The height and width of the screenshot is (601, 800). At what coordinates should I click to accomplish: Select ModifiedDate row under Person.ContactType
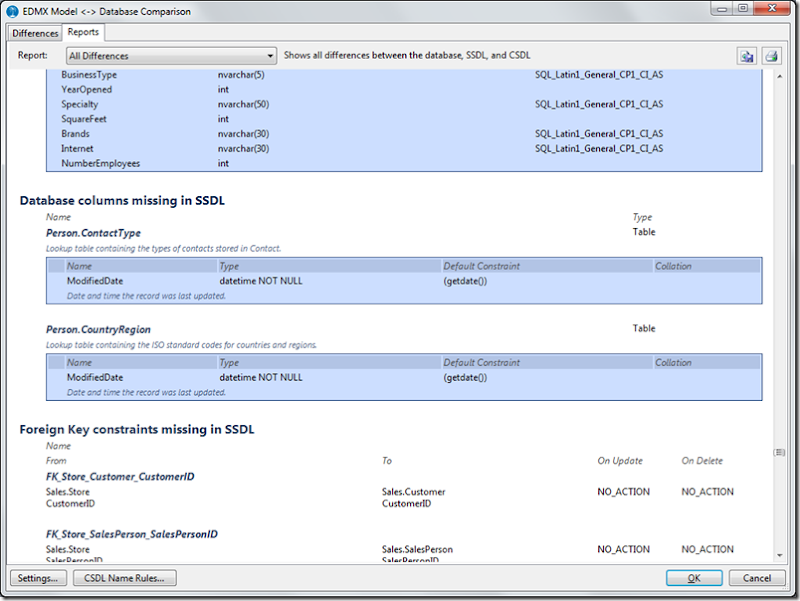[404, 281]
